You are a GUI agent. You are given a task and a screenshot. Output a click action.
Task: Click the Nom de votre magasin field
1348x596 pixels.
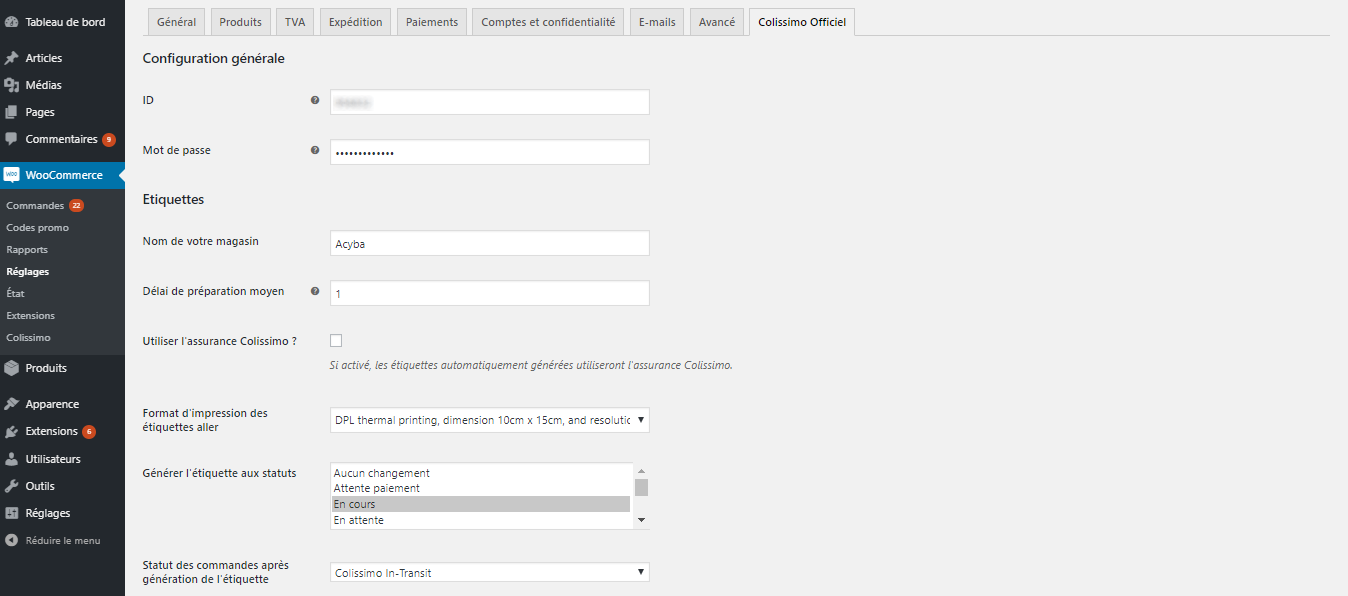pos(489,243)
